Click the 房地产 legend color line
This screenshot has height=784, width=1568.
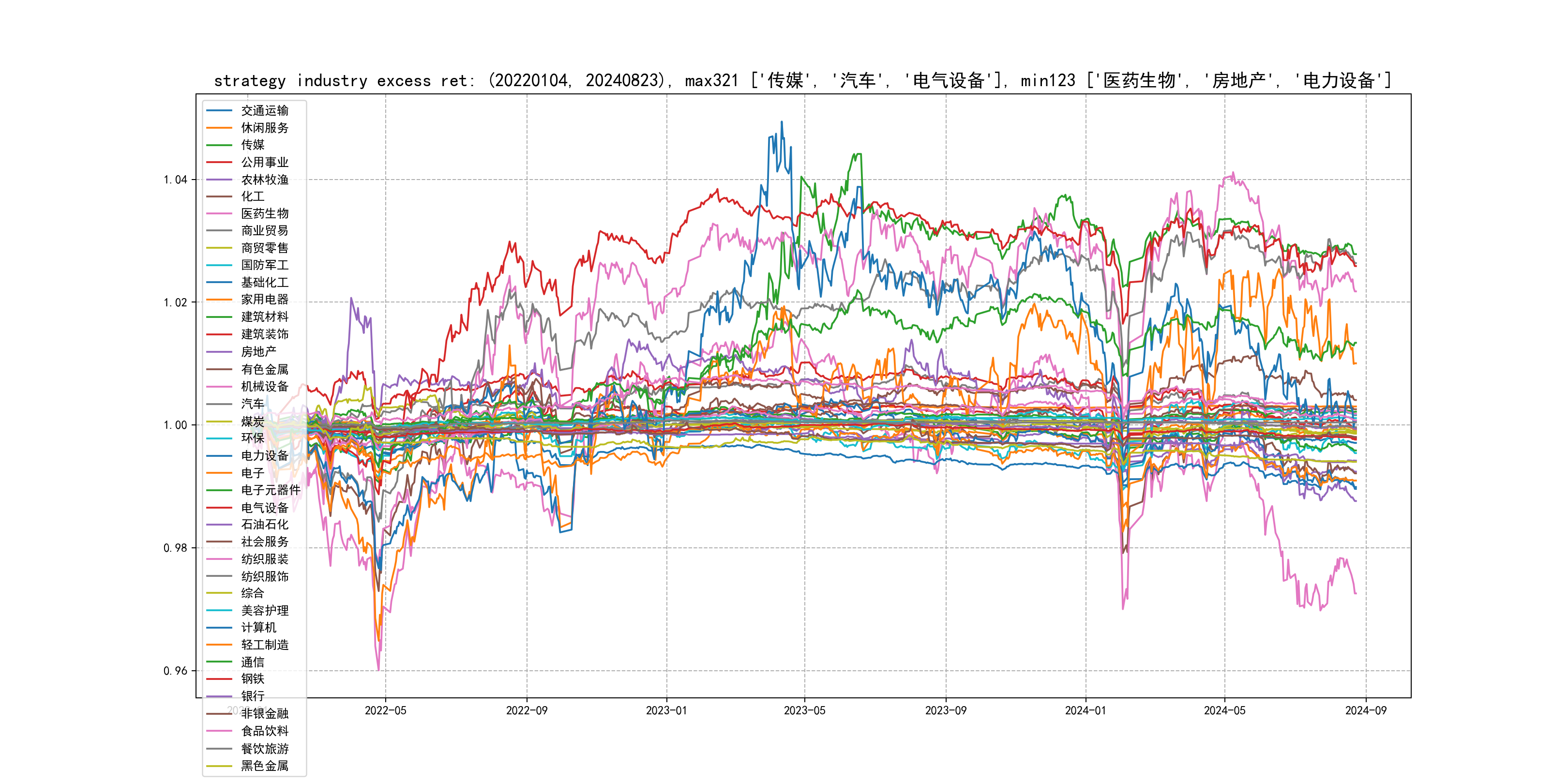pos(219,352)
